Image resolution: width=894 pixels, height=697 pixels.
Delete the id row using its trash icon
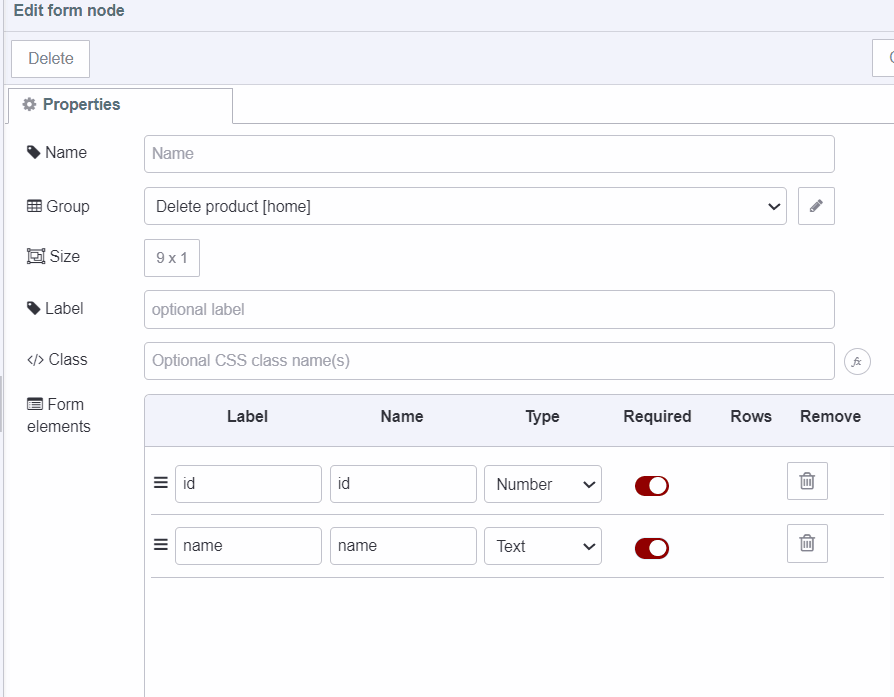point(807,481)
